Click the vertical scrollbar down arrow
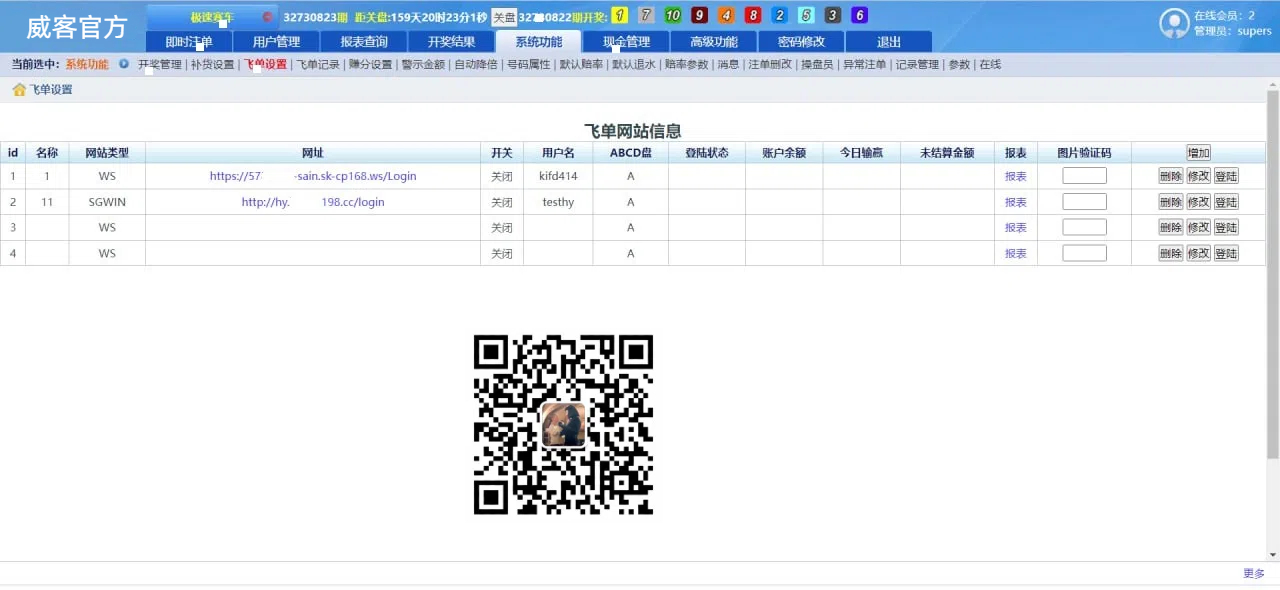1280x590 pixels. (x=1273, y=555)
